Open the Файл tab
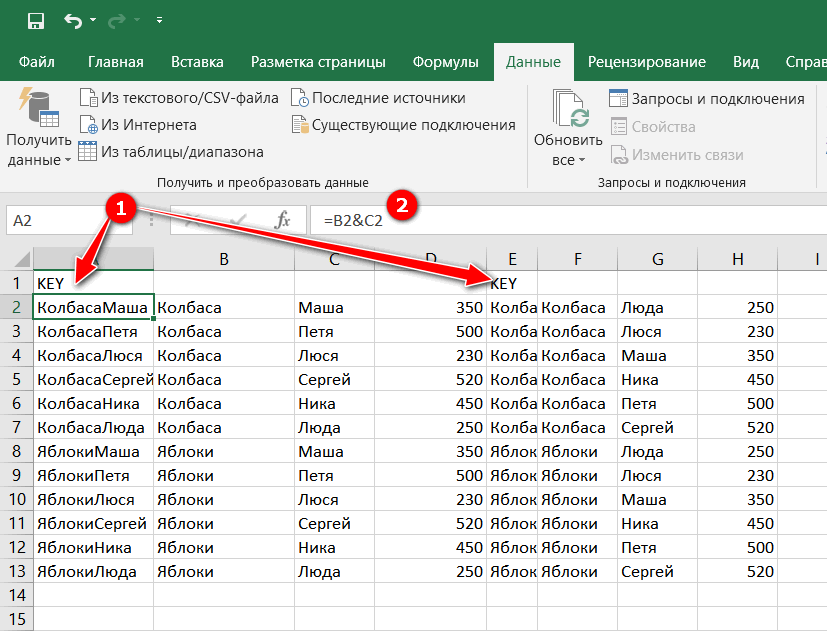This screenshot has width=827, height=631. (x=36, y=62)
